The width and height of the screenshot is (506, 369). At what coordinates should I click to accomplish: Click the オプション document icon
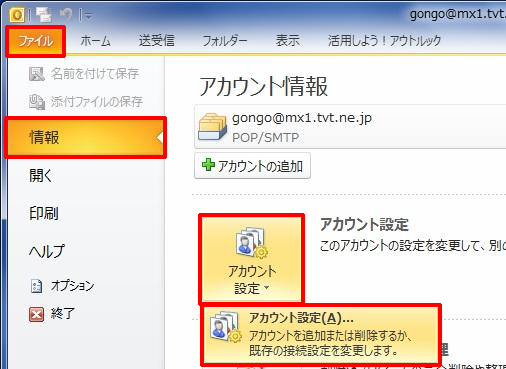(36, 286)
